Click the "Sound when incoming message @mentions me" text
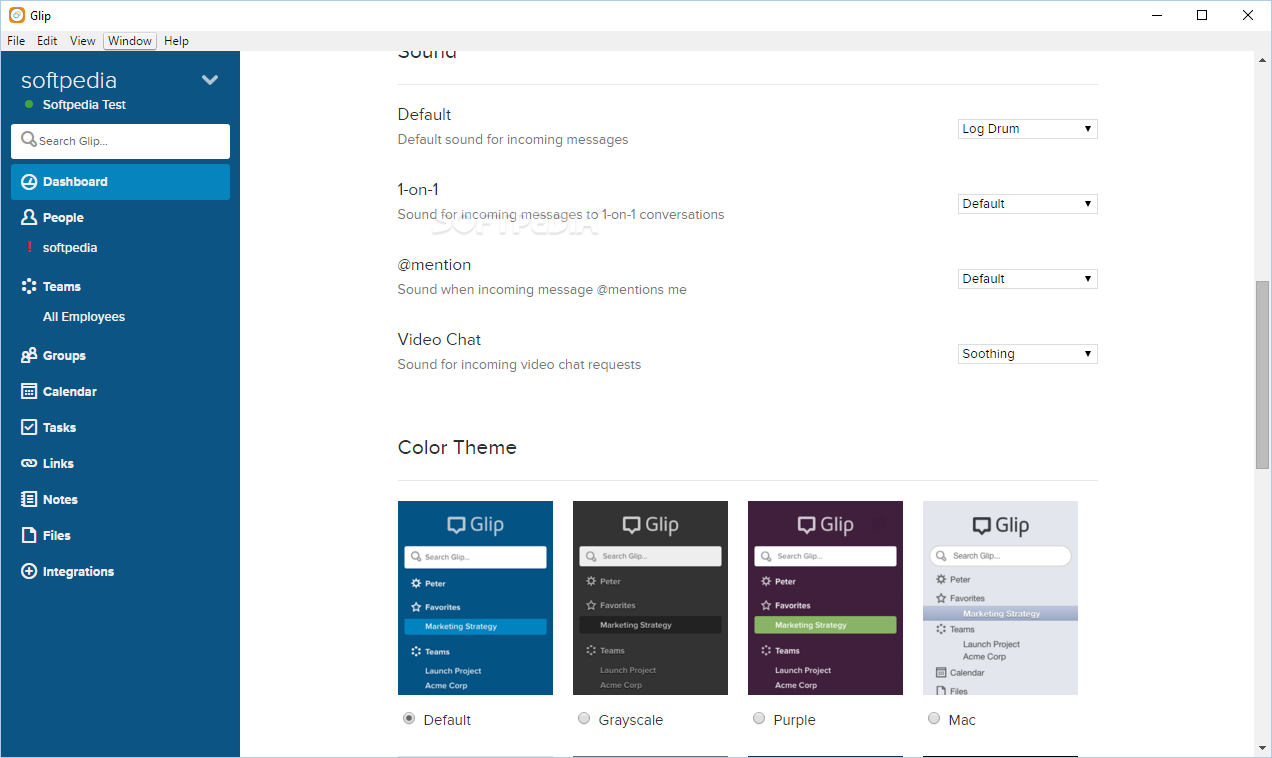Image resolution: width=1272 pixels, height=758 pixels. point(542,290)
